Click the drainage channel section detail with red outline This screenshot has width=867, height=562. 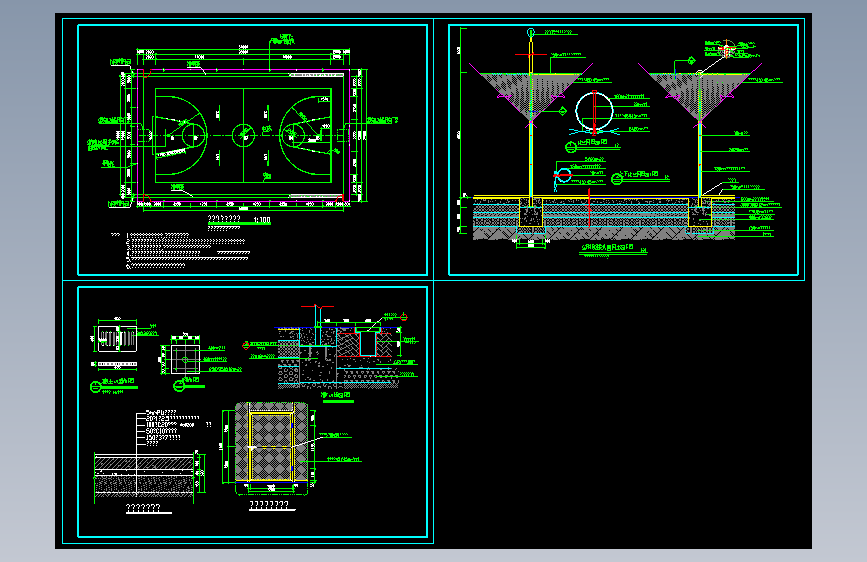point(367,343)
